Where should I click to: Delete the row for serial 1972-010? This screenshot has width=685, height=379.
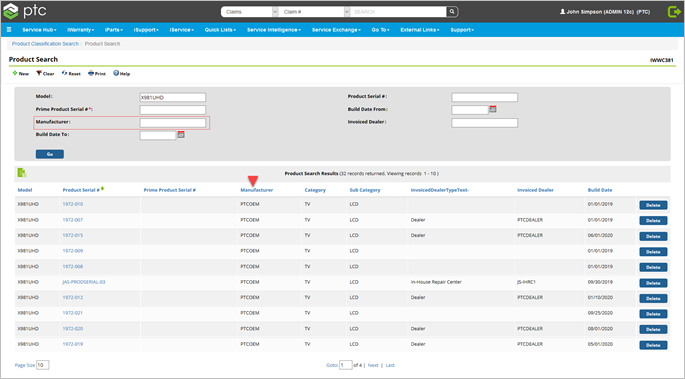click(653, 205)
